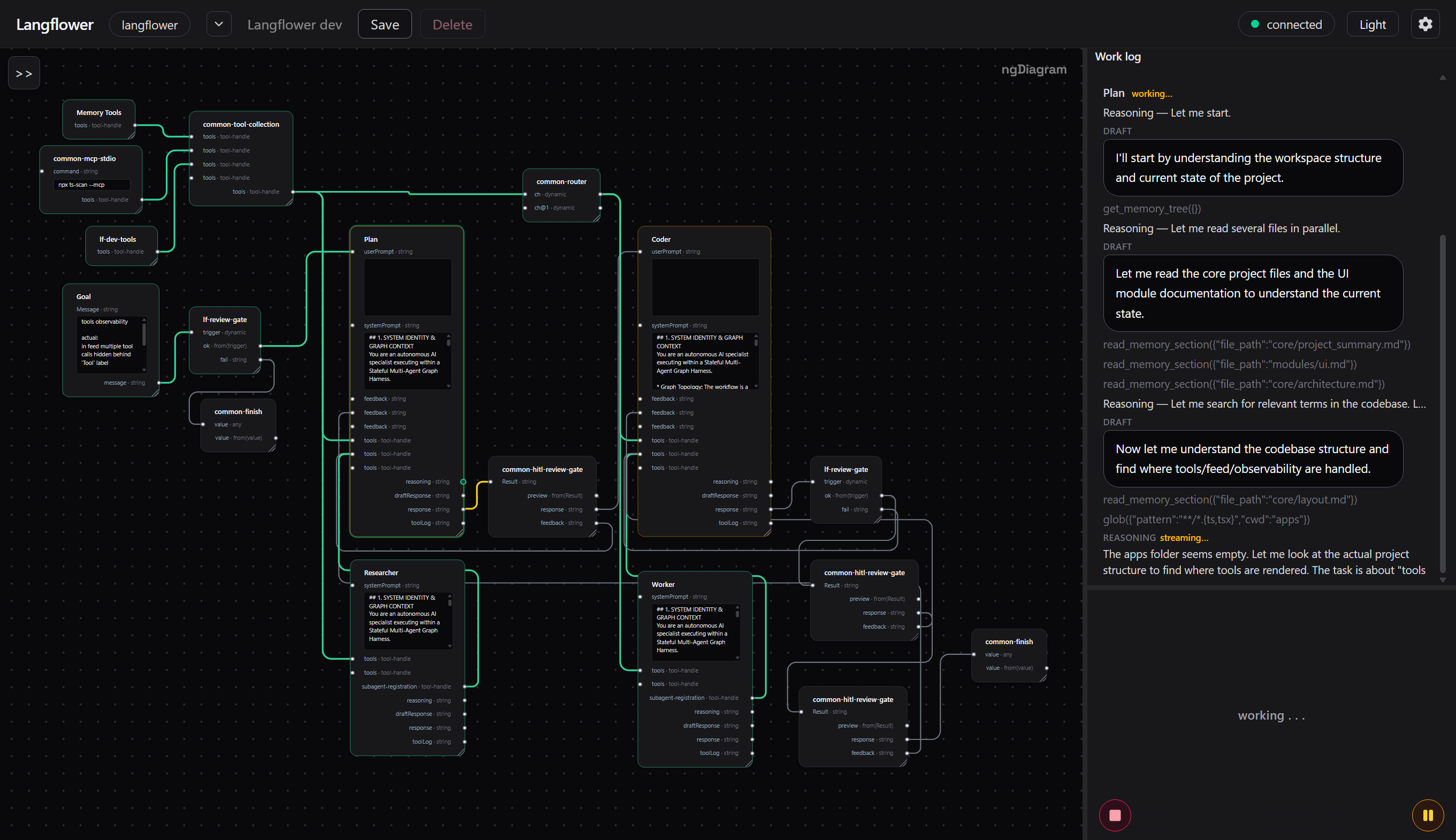This screenshot has height=840, width=1456.
Task: Click the 'I'll start by understanding' draft bubble
Action: point(1252,168)
